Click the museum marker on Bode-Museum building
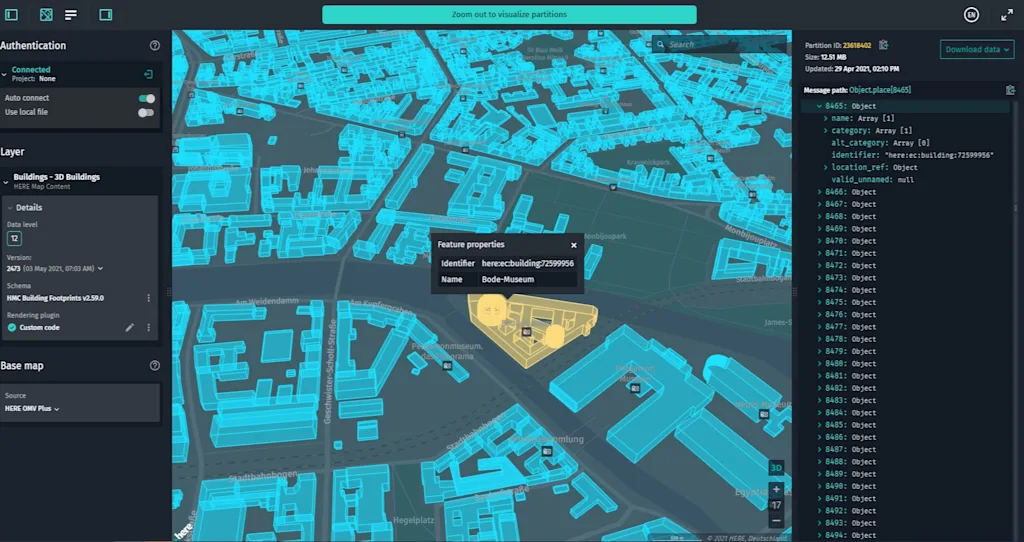 527,332
